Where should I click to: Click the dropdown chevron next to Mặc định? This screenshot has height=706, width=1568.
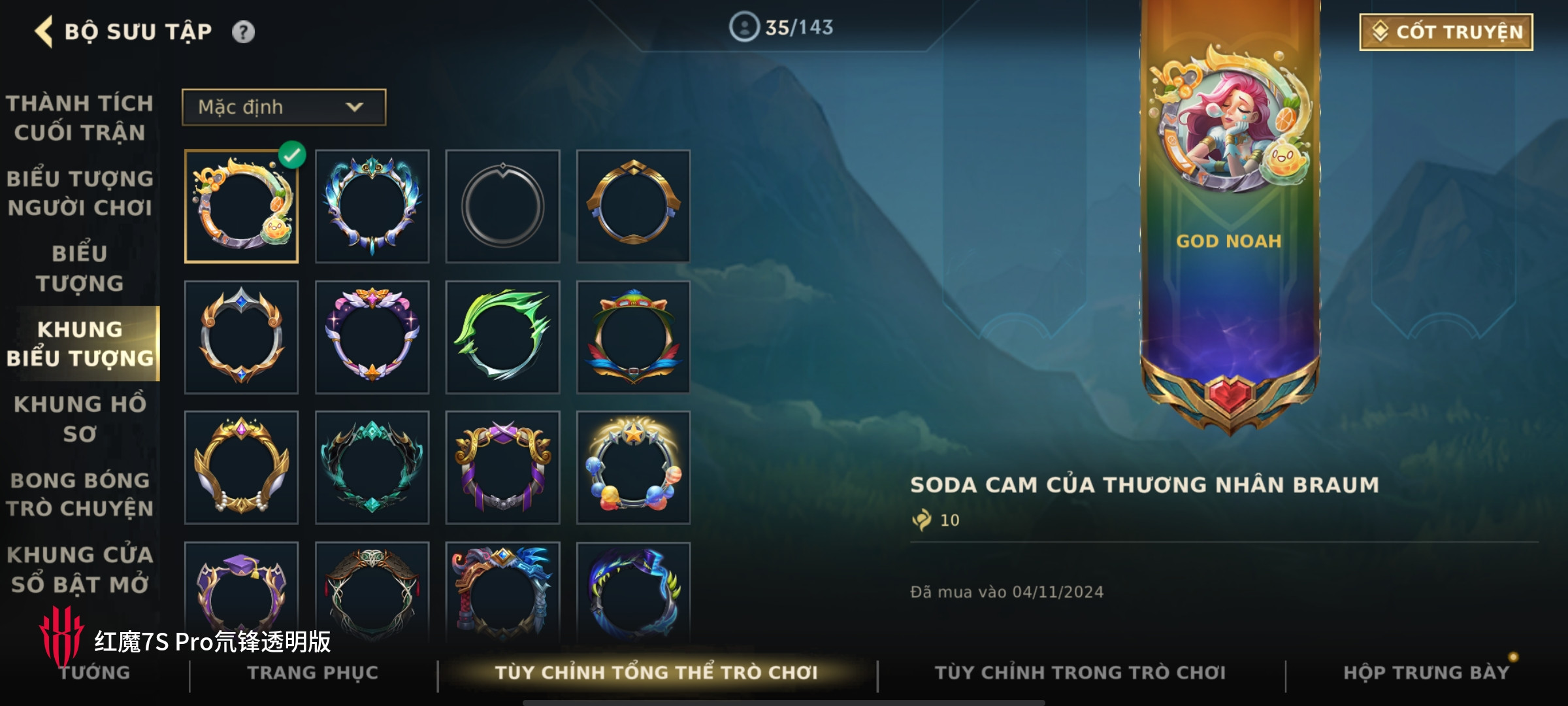click(x=354, y=107)
